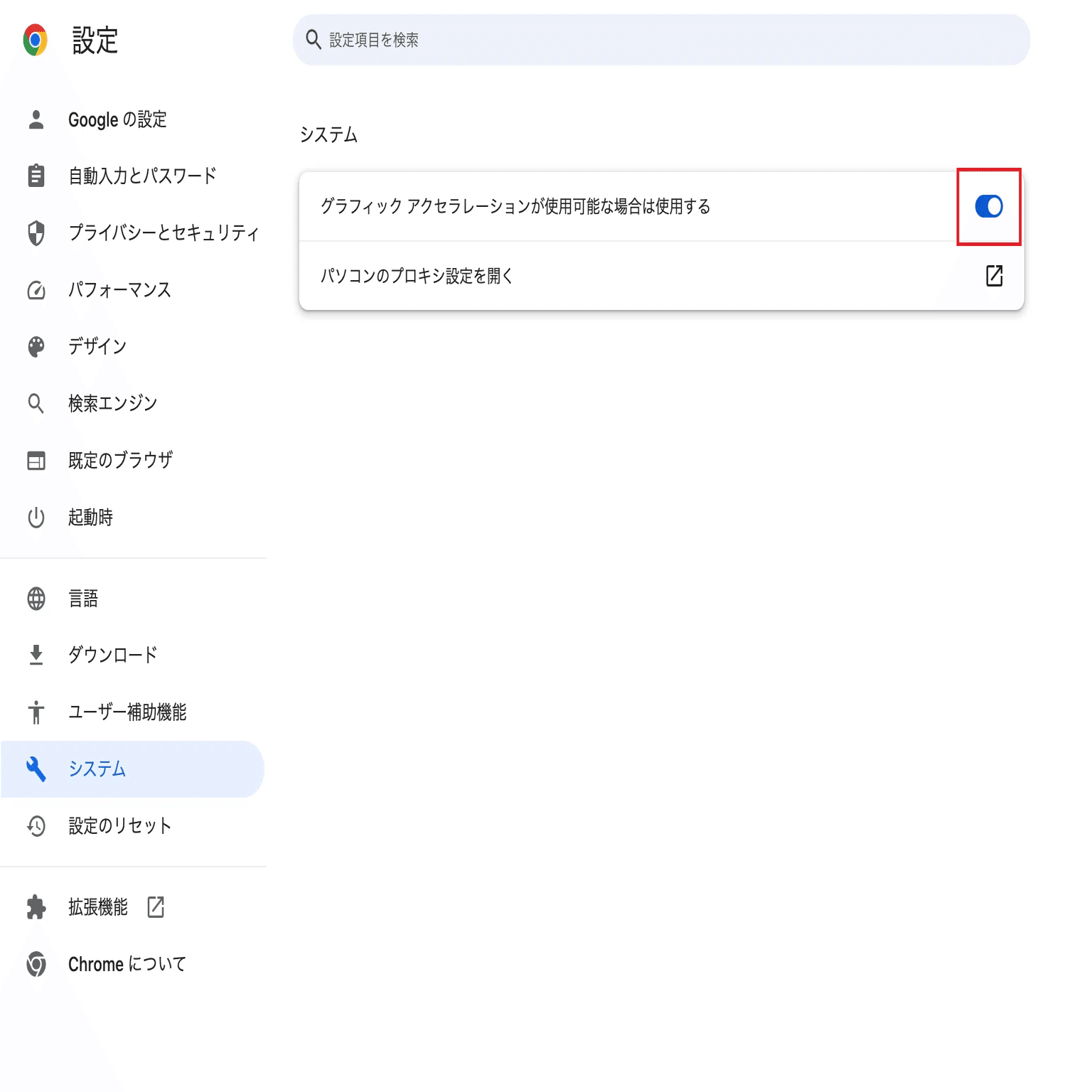Click the Chrome logo icon
The image size is (1092, 1092).
tap(35, 40)
